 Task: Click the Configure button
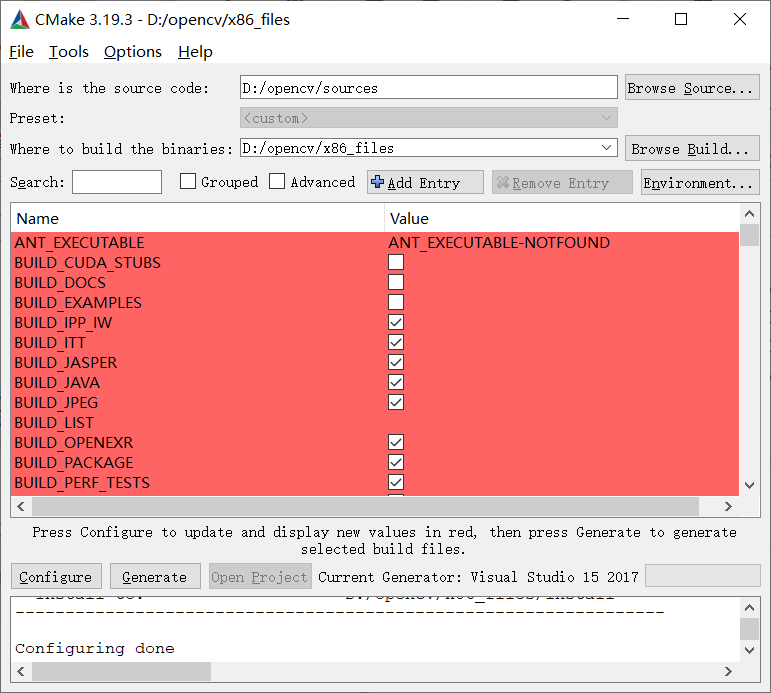[56, 576]
